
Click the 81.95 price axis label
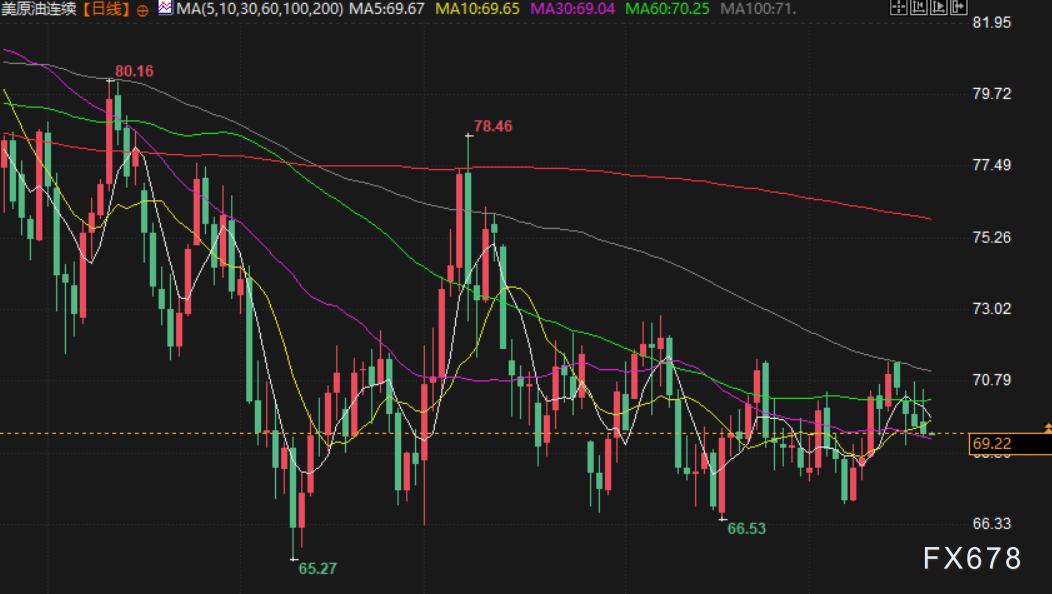992,22
